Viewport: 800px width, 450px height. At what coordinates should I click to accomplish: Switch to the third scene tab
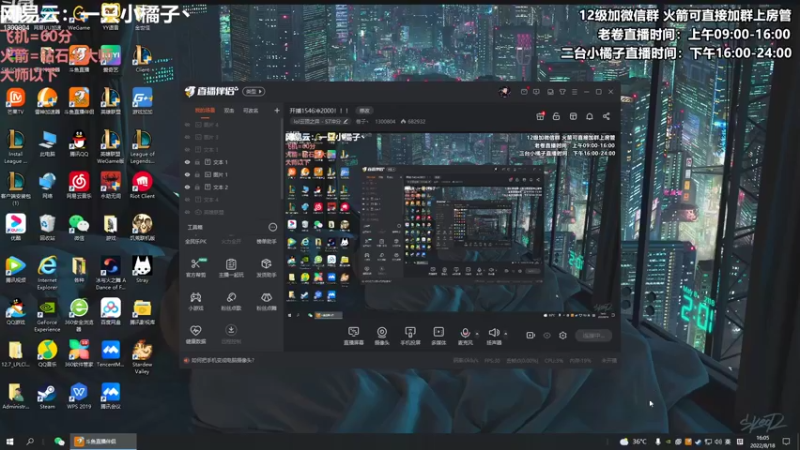(x=251, y=111)
